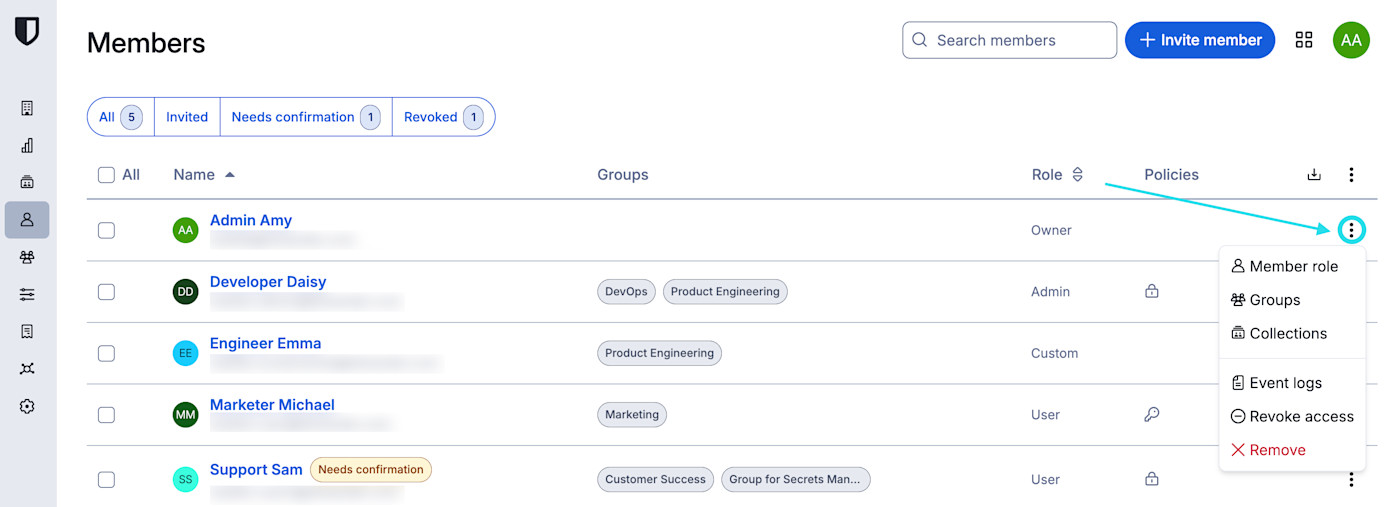Click the Reporting bar chart sidebar icon

27,145
